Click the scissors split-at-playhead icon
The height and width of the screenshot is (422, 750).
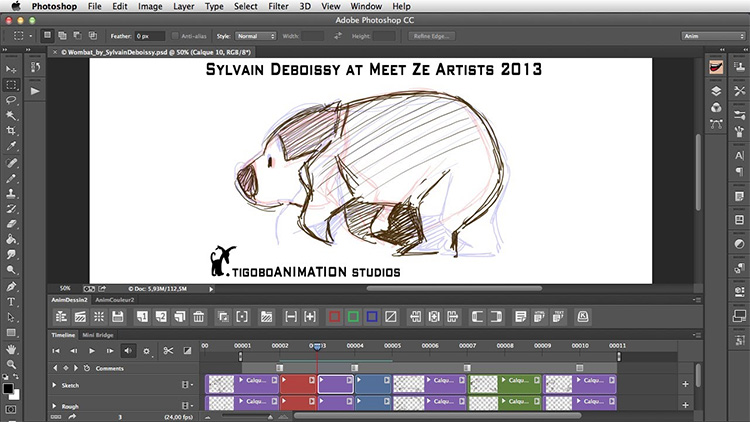(168, 351)
